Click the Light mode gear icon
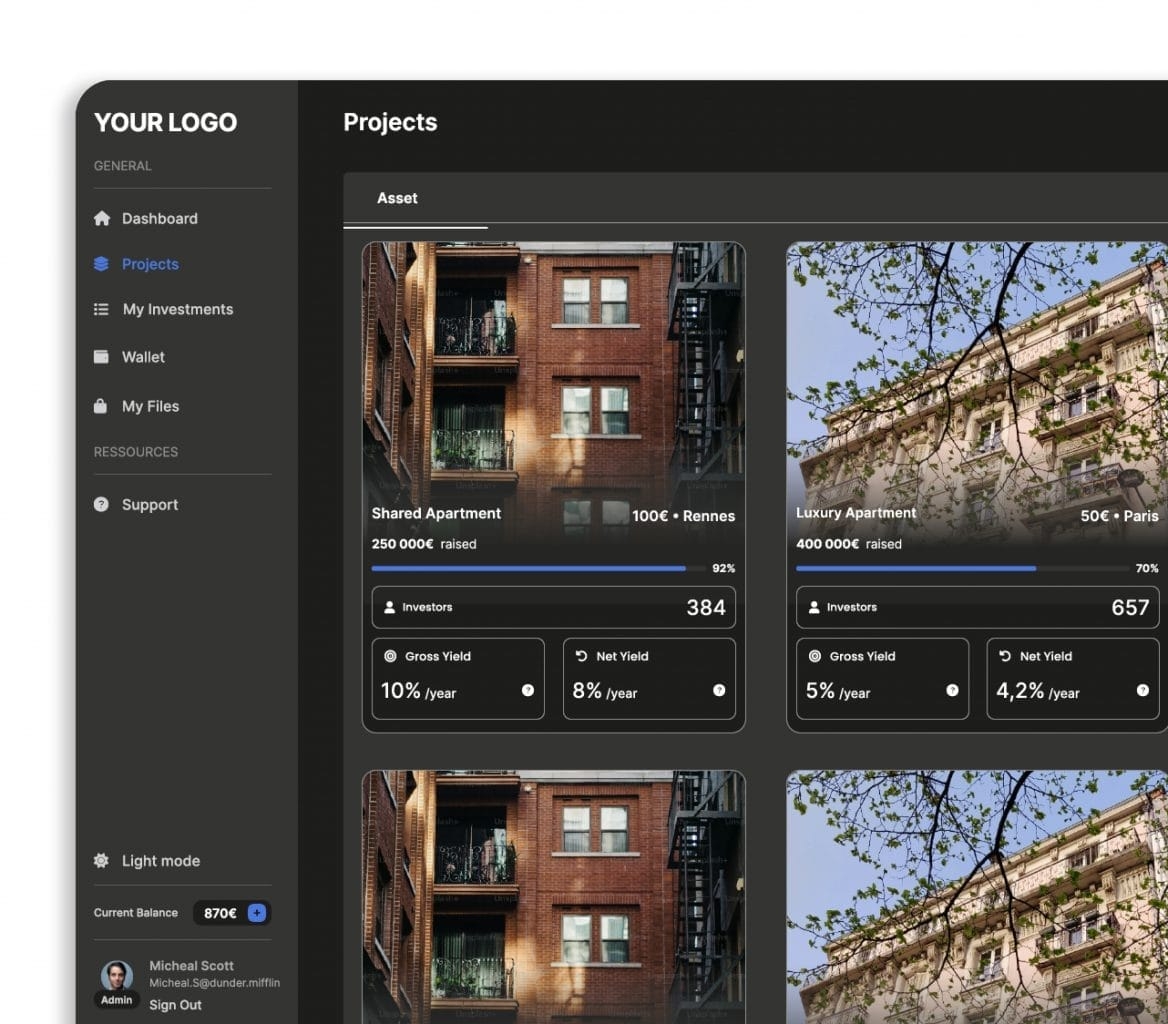This screenshot has width=1168, height=1024. click(x=101, y=860)
